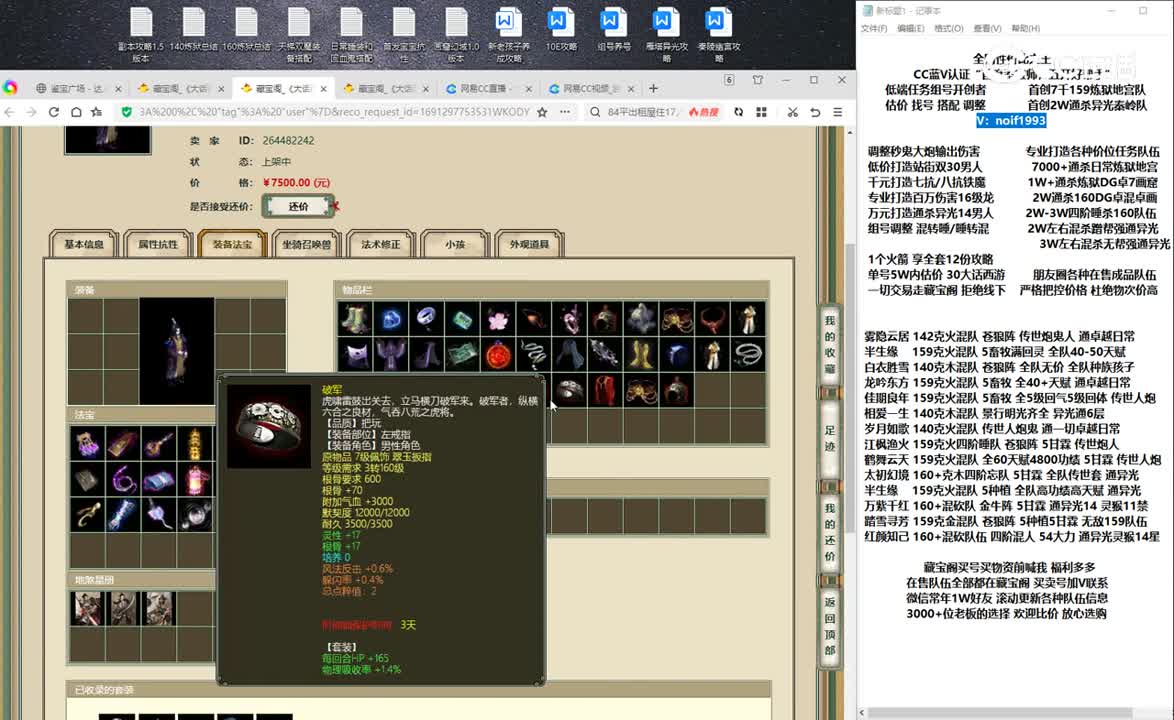Switch to the 属性抗性 tab
The height and width of the screenshot is (720, 1174).
pos(158,245)
